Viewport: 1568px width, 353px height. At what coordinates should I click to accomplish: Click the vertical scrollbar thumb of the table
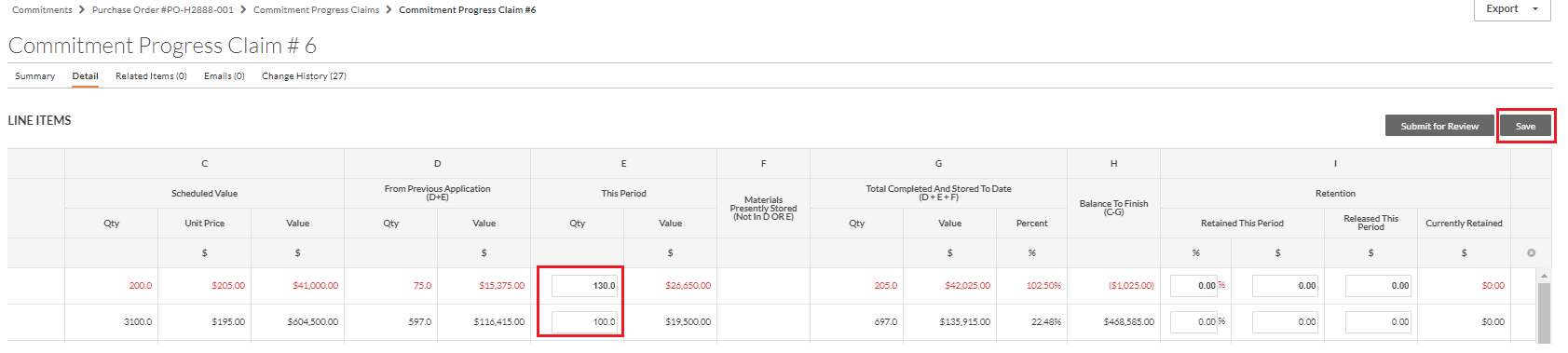point(1544,314)
